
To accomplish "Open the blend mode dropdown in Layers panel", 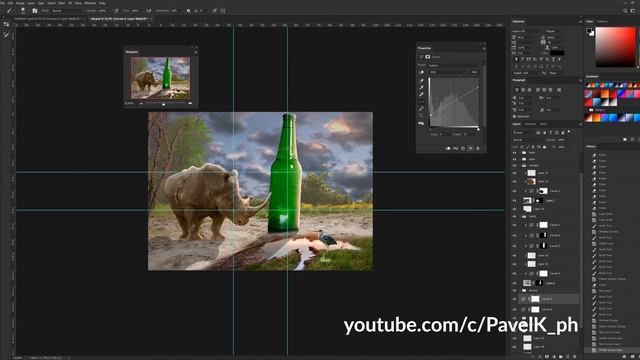I will [529, 140].
